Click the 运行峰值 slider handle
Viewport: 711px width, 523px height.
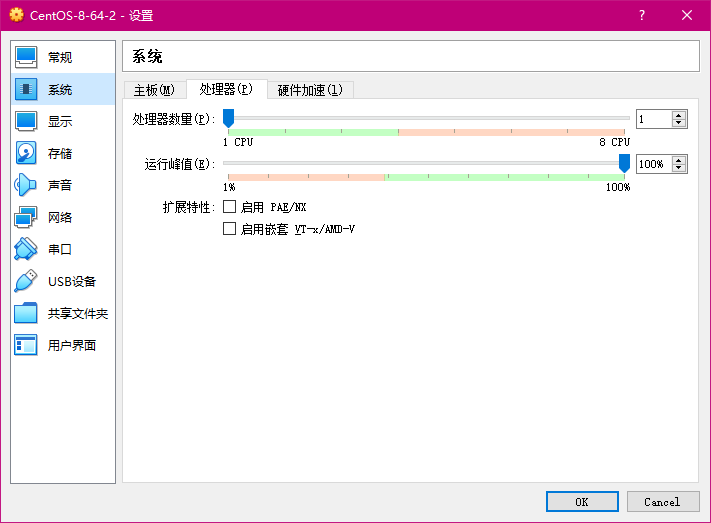624,163
